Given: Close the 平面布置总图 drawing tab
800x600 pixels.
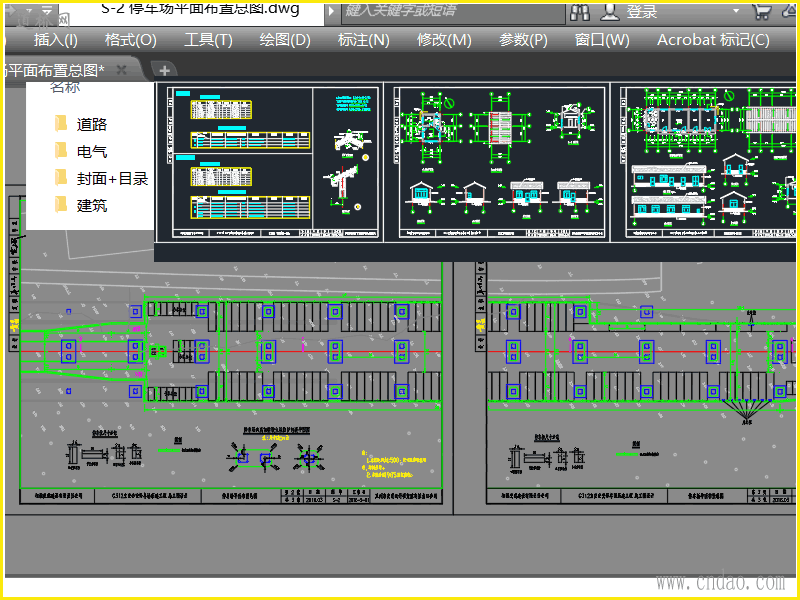Looking at the screenshot, I should [121, 70].
